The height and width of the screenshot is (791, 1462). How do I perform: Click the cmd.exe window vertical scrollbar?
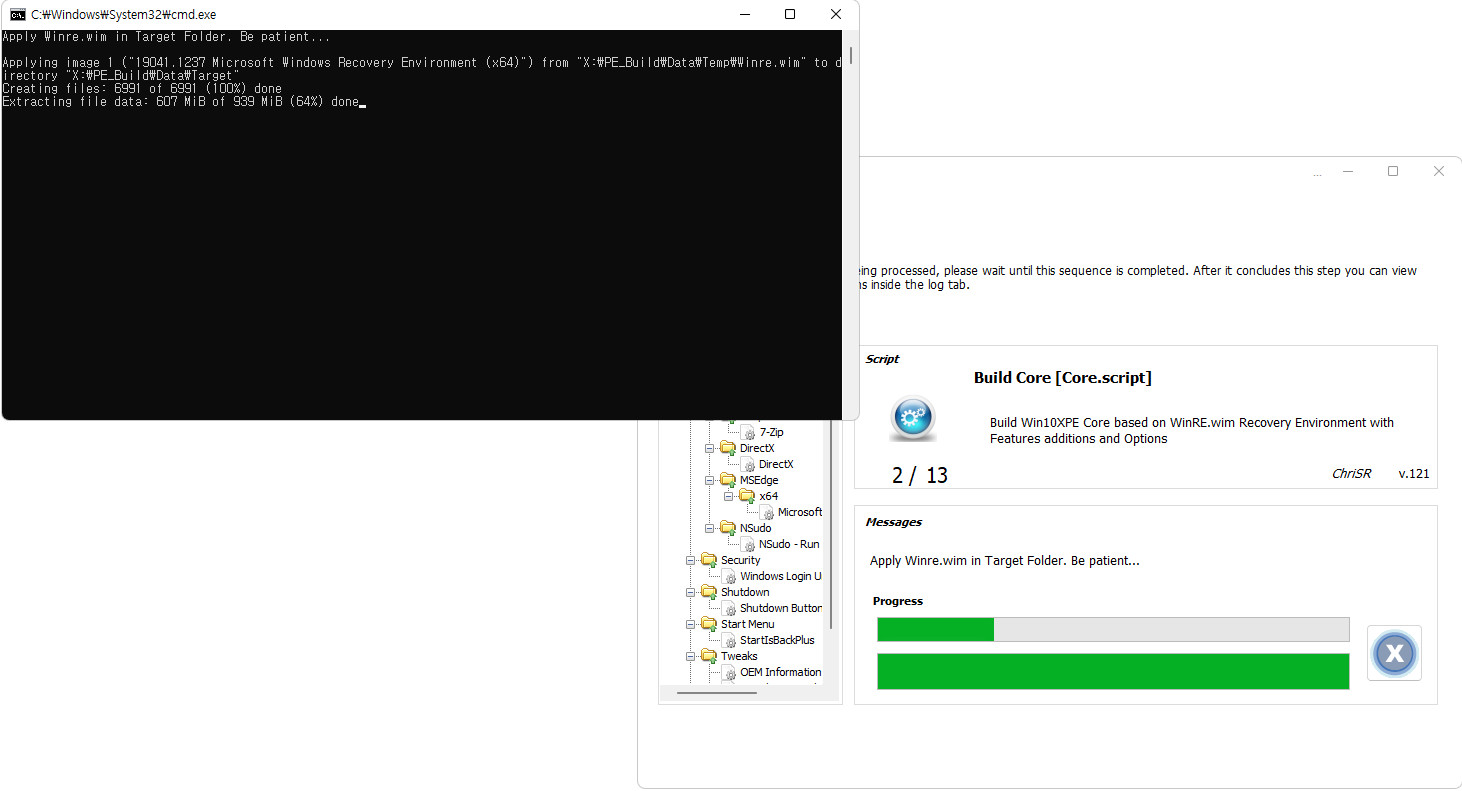click(x=851, y=54)
